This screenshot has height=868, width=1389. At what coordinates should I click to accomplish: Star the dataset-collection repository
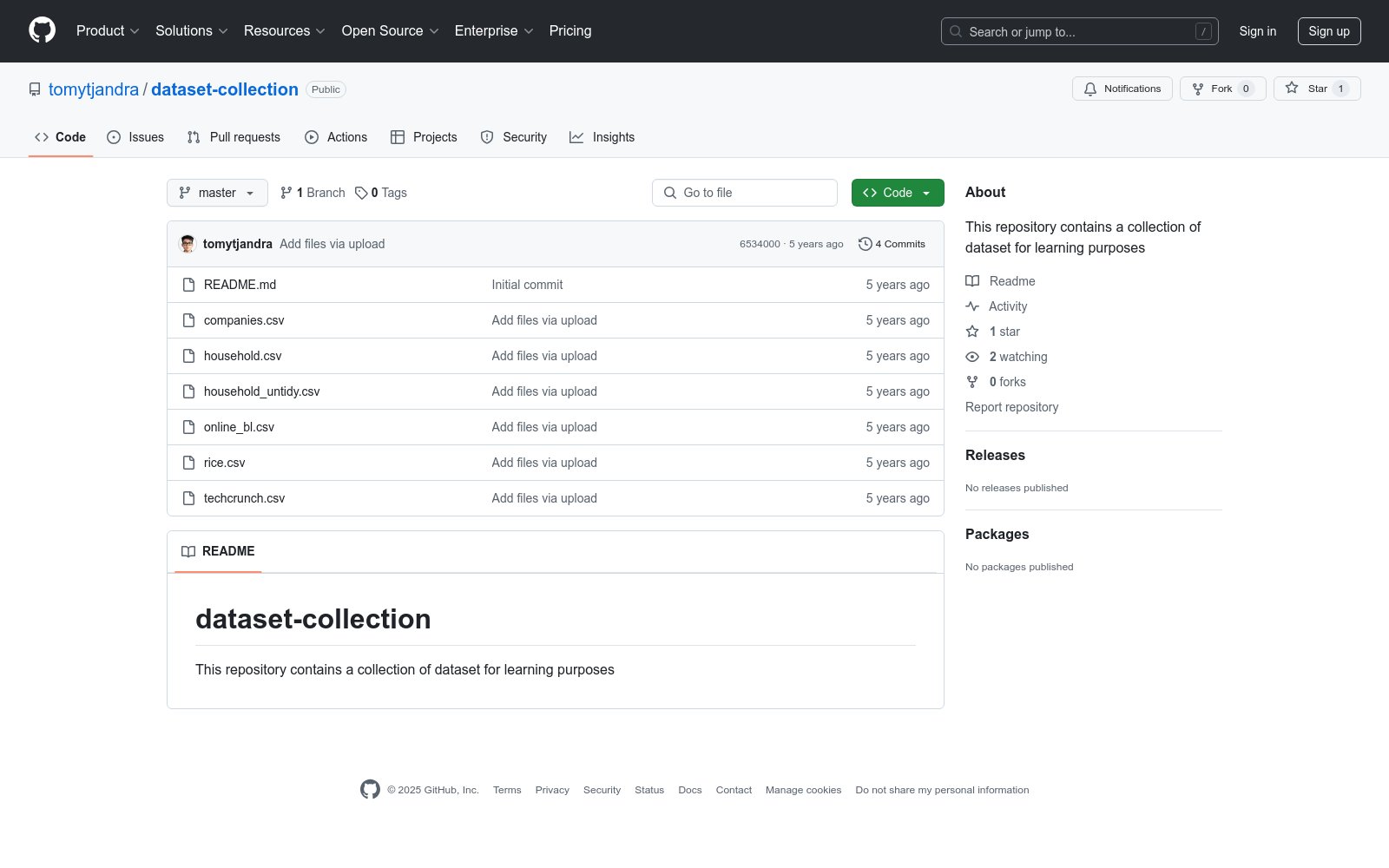1317,89
